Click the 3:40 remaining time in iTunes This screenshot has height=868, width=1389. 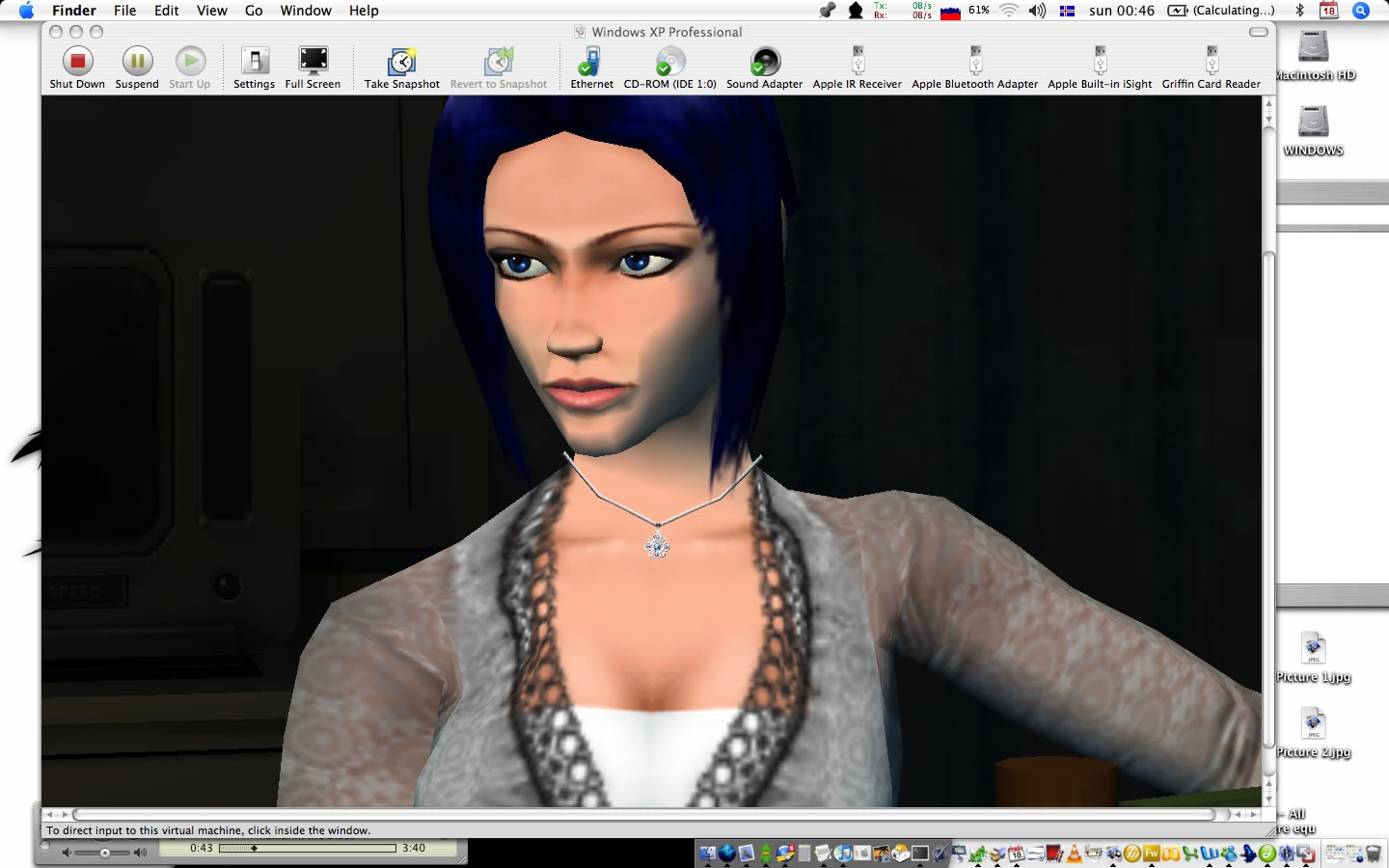pyautogui.click(x=414, y=849)
